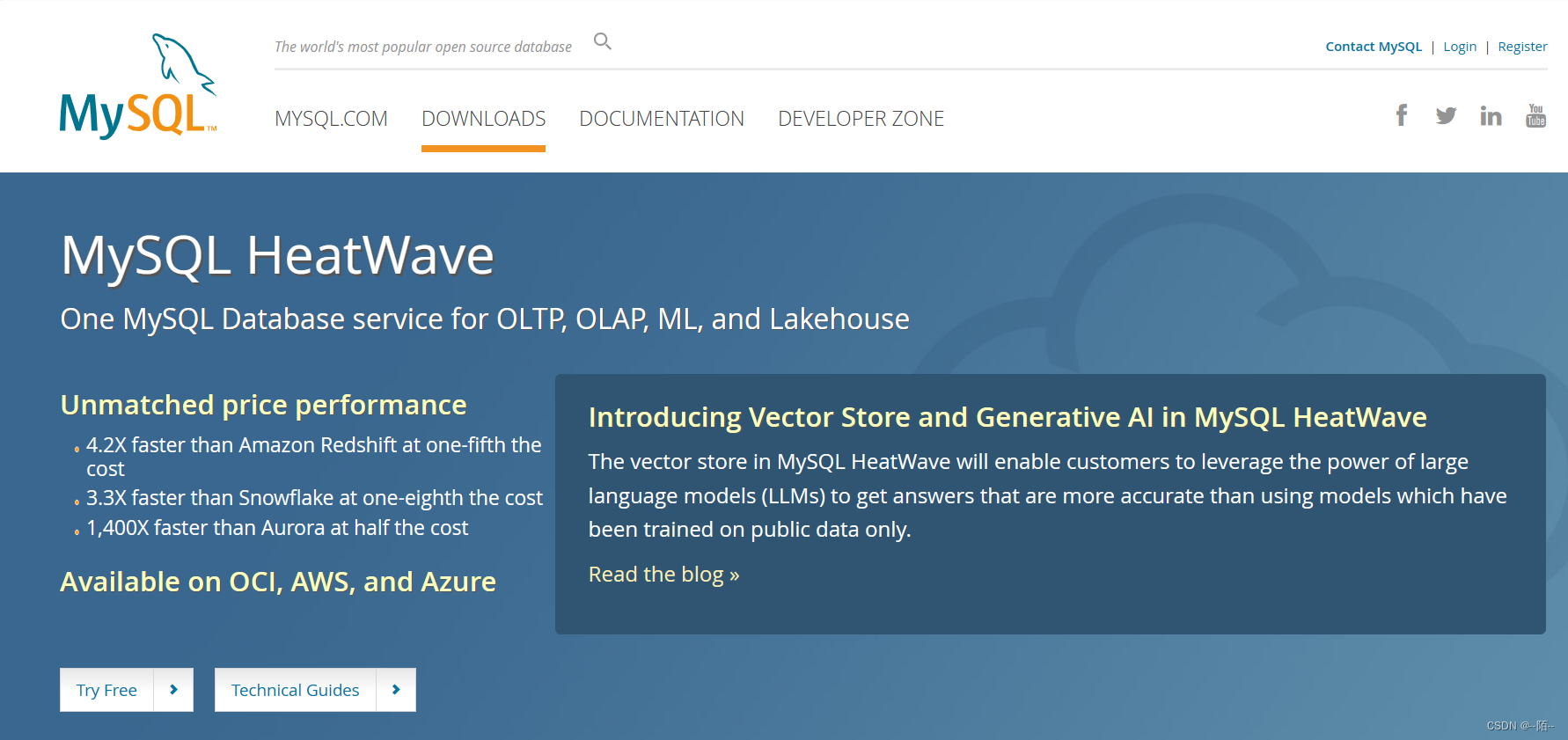Image resolution: width=1568 pixels, height=740 pixels.
Task: Click the vector store description paragraph
Action: (1047, 495)
